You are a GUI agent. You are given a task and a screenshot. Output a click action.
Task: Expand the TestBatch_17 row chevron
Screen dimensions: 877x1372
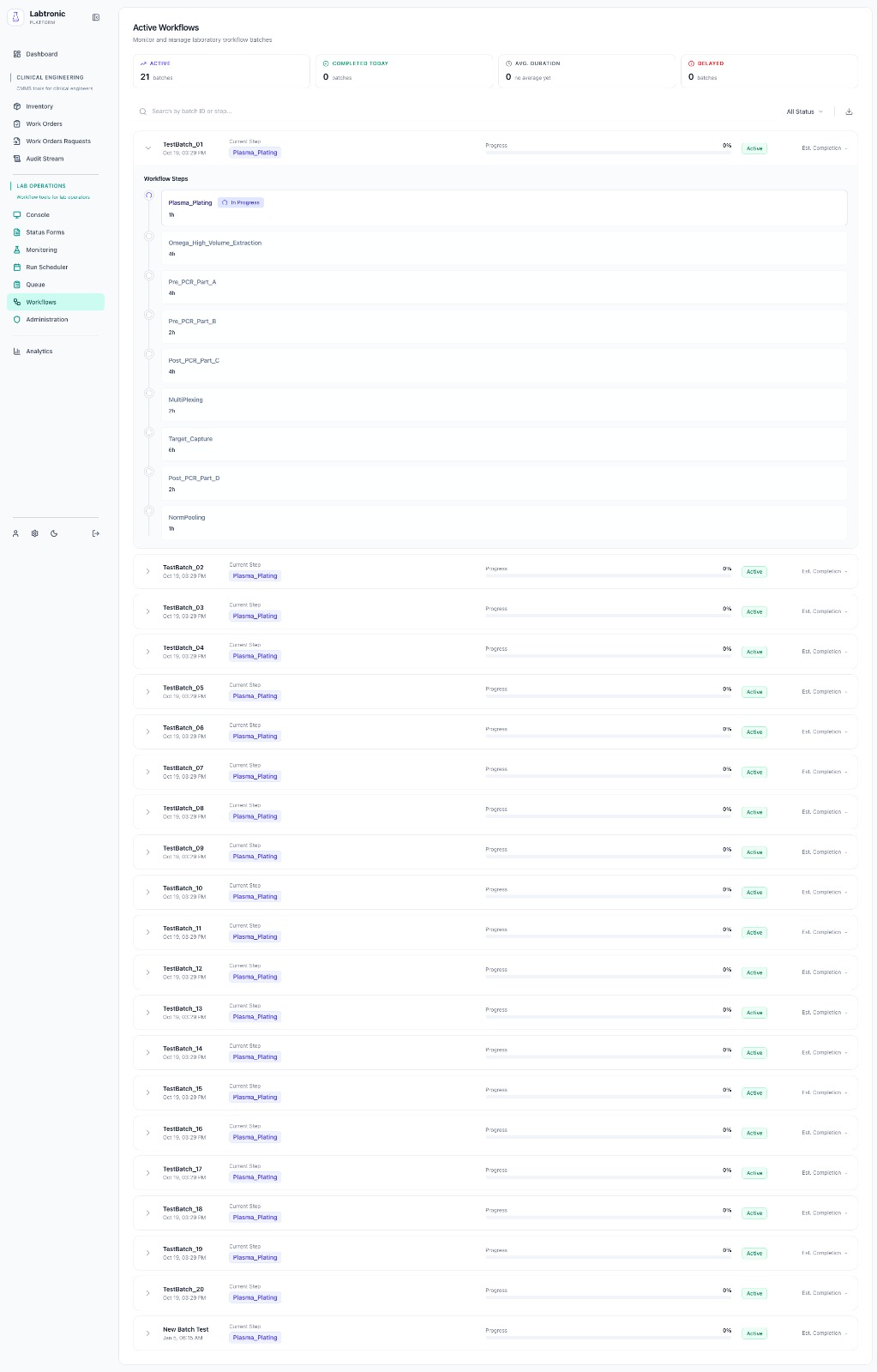click(x=148, y=1173)
